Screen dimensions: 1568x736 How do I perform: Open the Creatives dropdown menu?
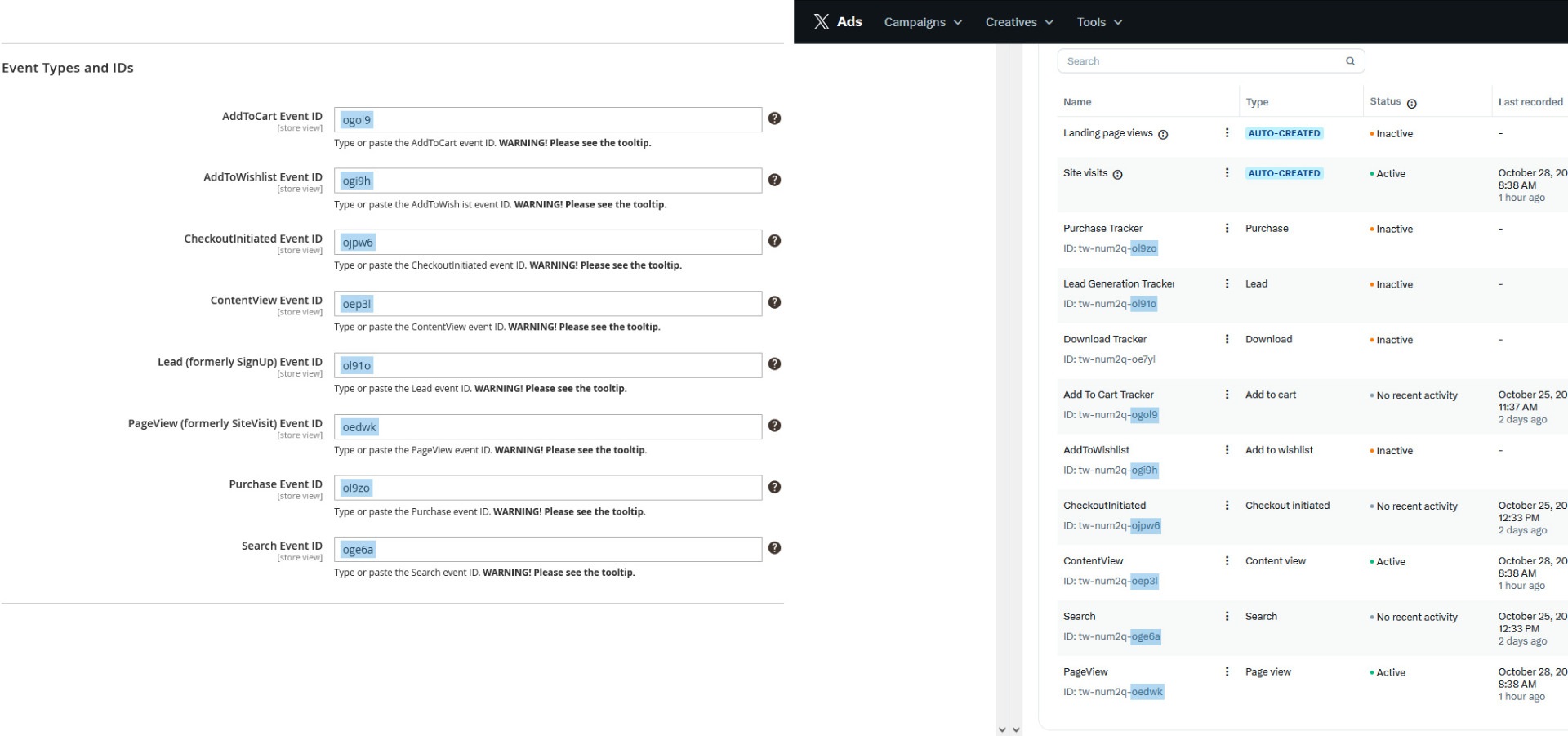[x=1019, y=22]
